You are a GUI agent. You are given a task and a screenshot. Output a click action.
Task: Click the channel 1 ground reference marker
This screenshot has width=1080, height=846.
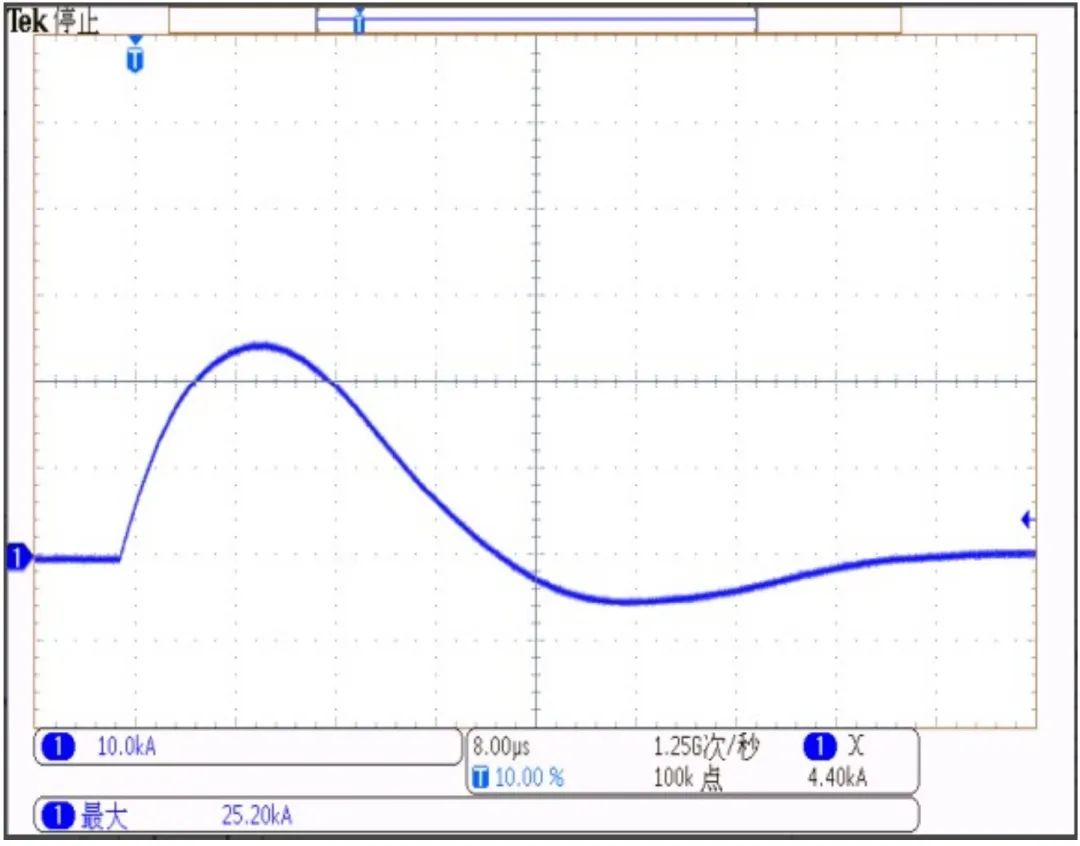coord(16,557)
